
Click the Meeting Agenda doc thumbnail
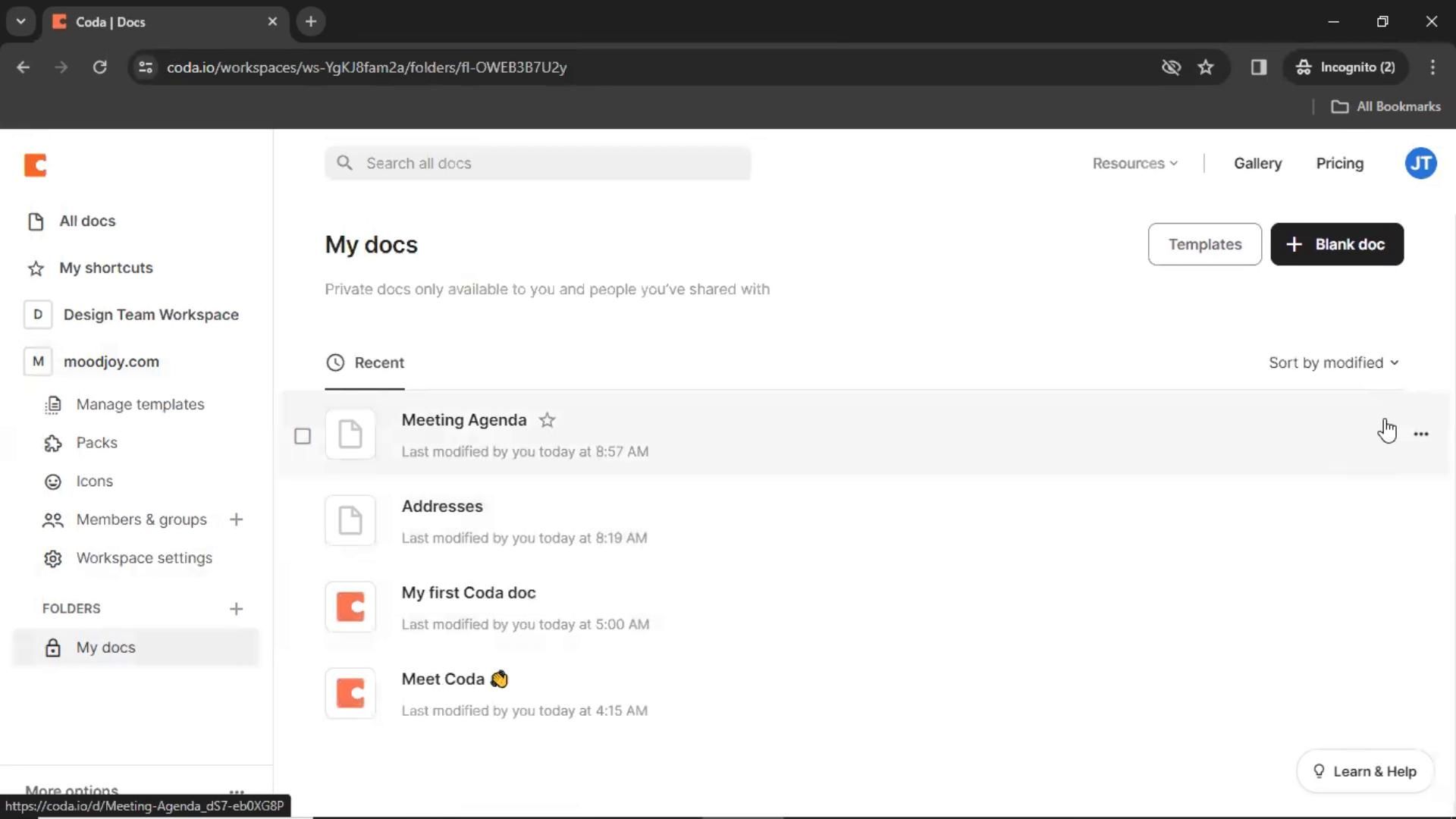tap(350, 435)
